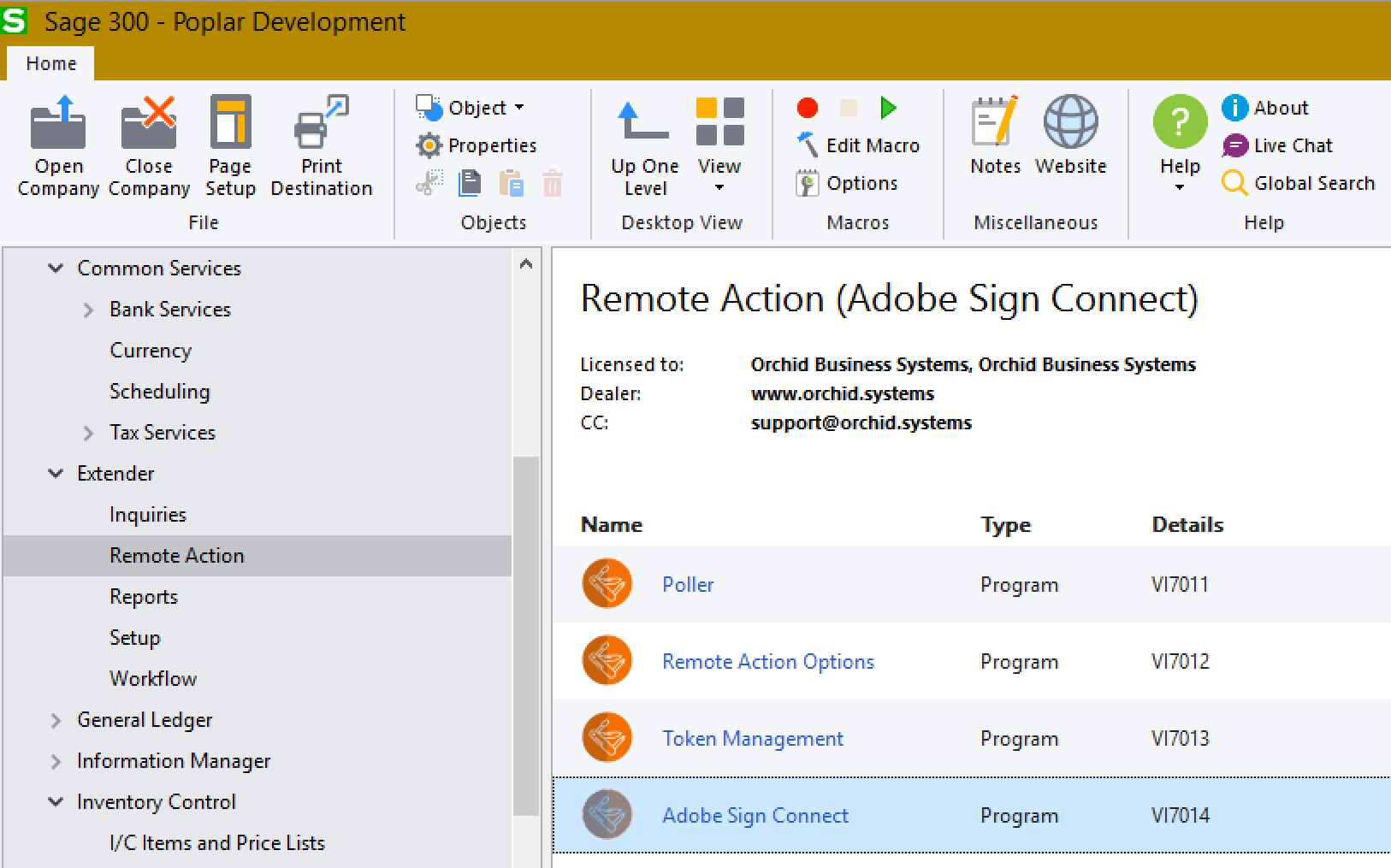Expand General Ledger chevron
This screenshot has height=868, width=1391.
[x=56, y=720]
